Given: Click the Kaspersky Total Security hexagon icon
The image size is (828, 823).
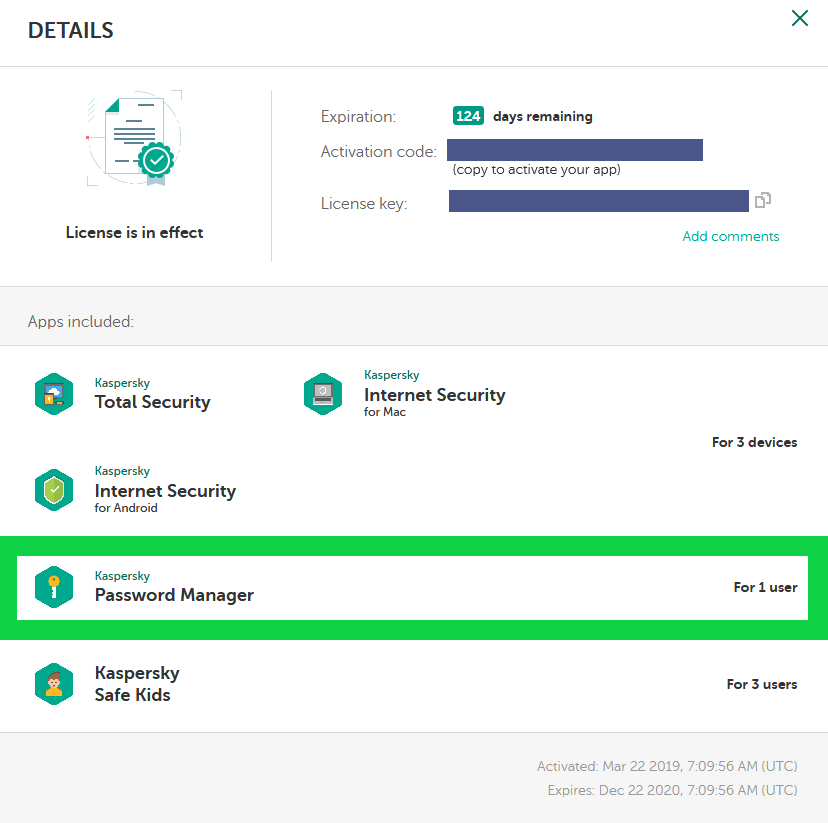Looking at the screenshot, I should click(54, 394).
